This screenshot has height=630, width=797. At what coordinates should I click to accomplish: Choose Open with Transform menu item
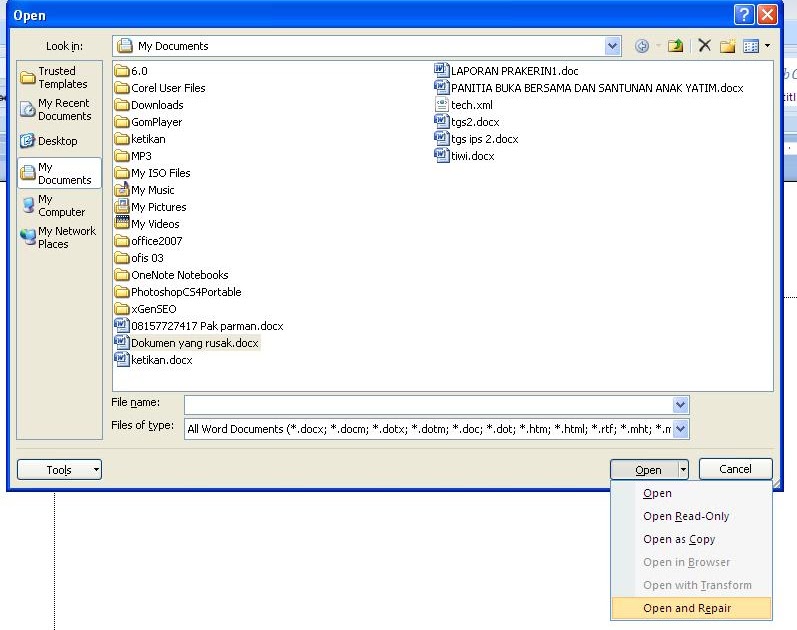(691, 585)
